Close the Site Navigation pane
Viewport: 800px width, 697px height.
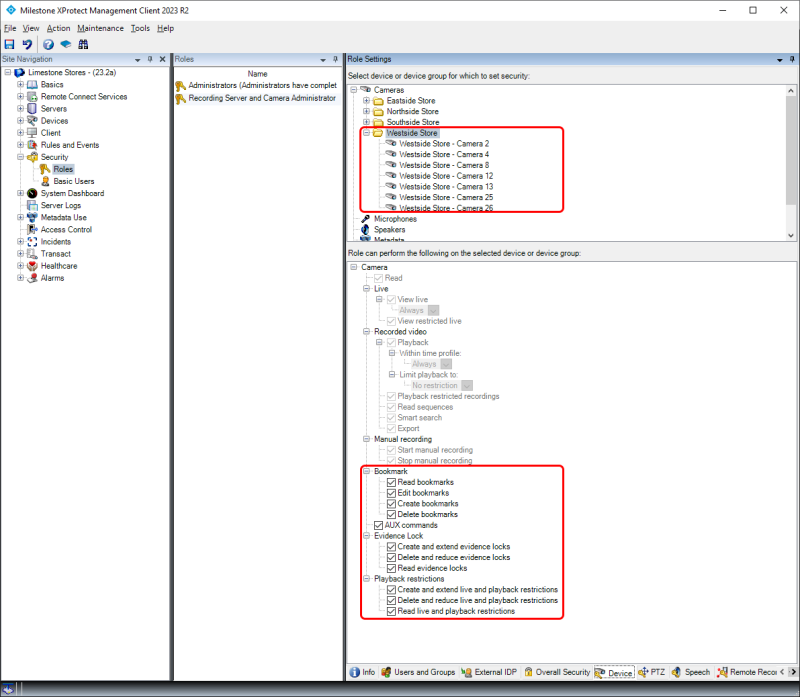click(162, 59)
